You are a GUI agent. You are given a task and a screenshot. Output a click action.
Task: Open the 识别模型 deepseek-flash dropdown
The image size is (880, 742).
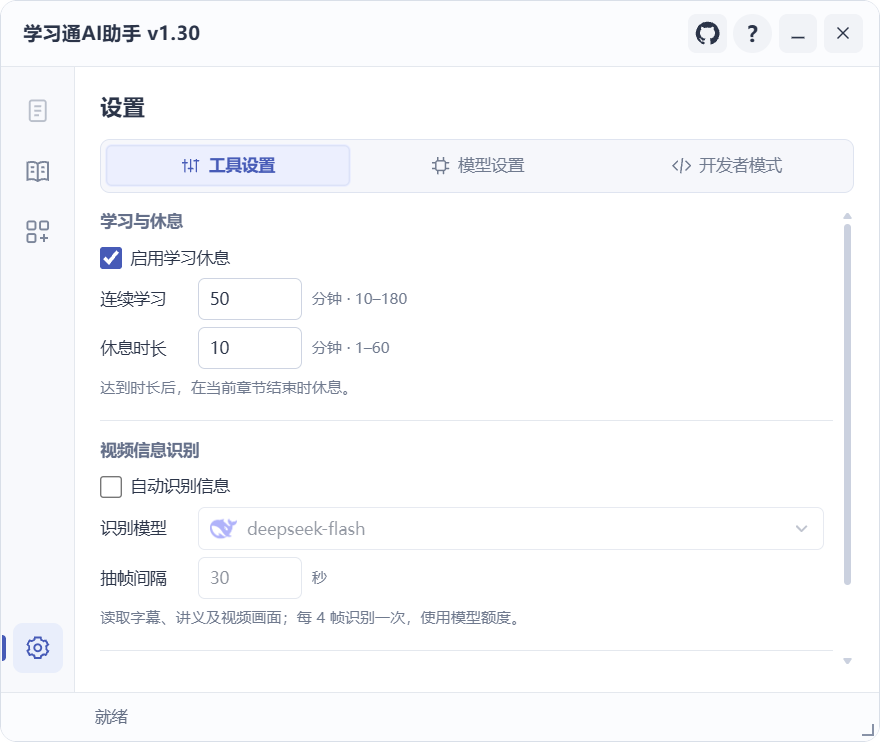(511, 529)
